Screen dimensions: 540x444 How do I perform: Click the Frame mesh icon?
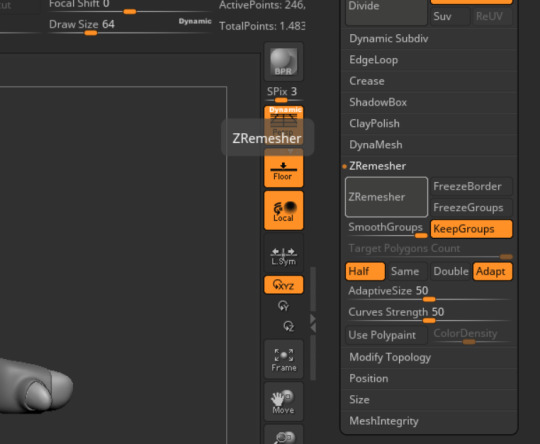[283, 360]
